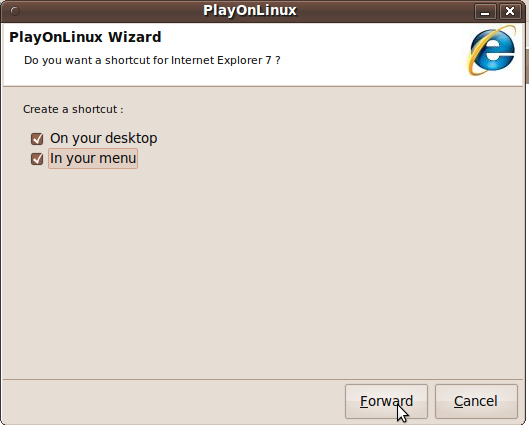This screenshot has height=425, width=529.
Task: Toggle the 'On your desktop' checkbox
Action: click(37, 139)
